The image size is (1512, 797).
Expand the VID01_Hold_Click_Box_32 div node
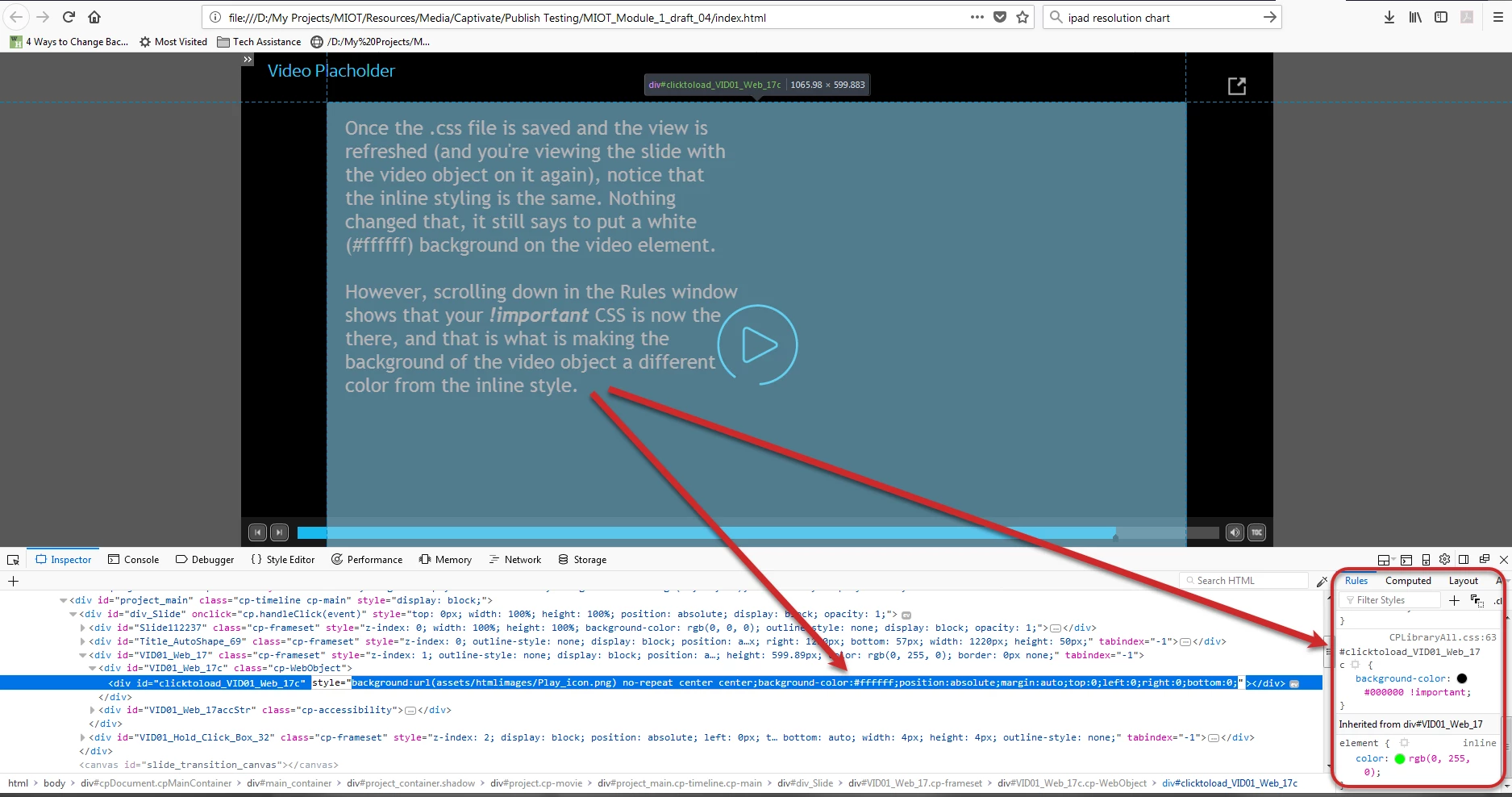[x=82, y=737]
